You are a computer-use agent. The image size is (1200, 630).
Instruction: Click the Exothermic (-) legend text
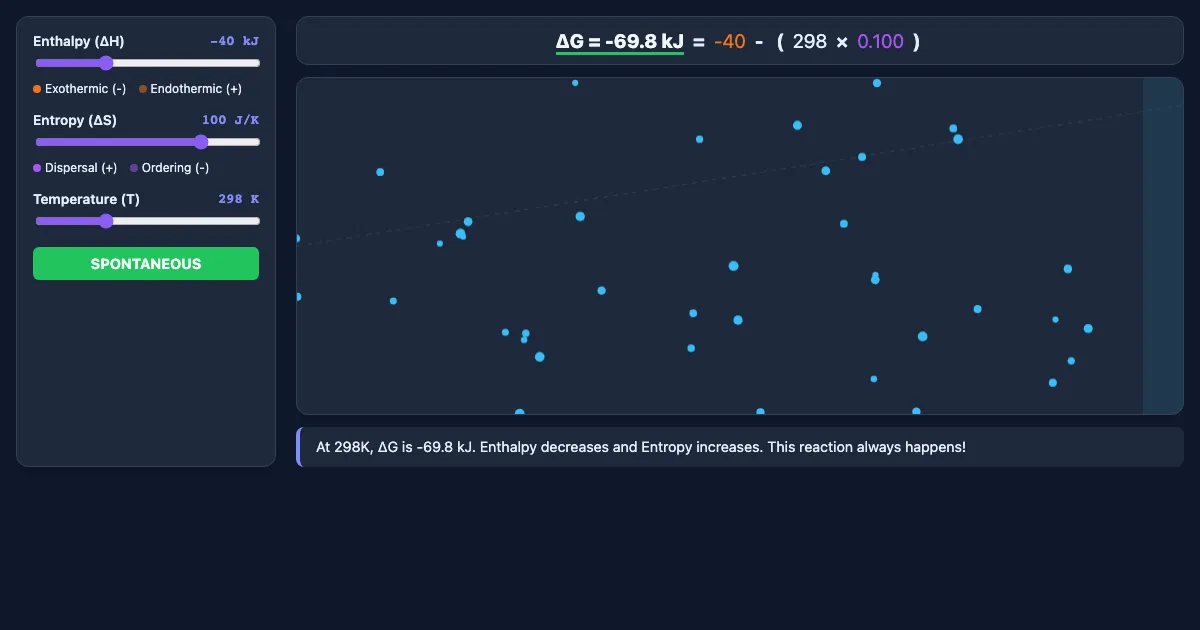[x=86, y=89]
